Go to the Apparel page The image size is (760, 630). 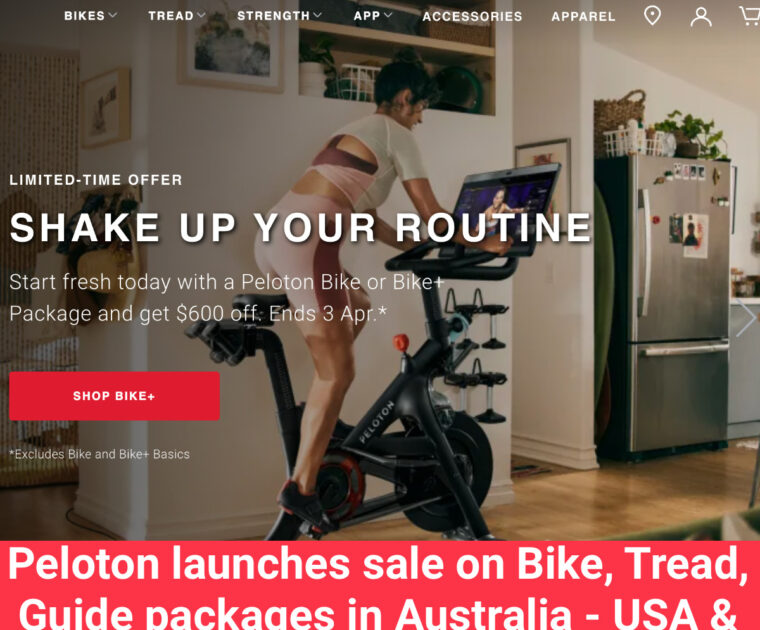(x=584, y=16)
